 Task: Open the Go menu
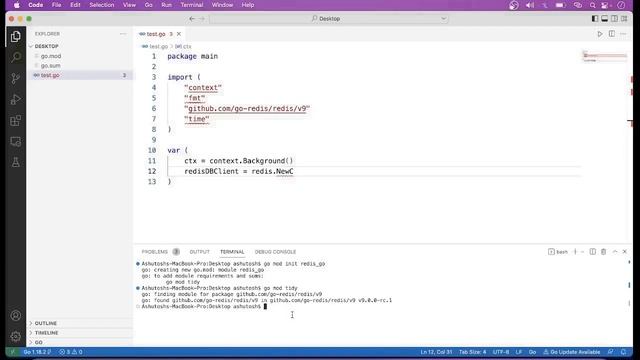(x=148, y=5)
